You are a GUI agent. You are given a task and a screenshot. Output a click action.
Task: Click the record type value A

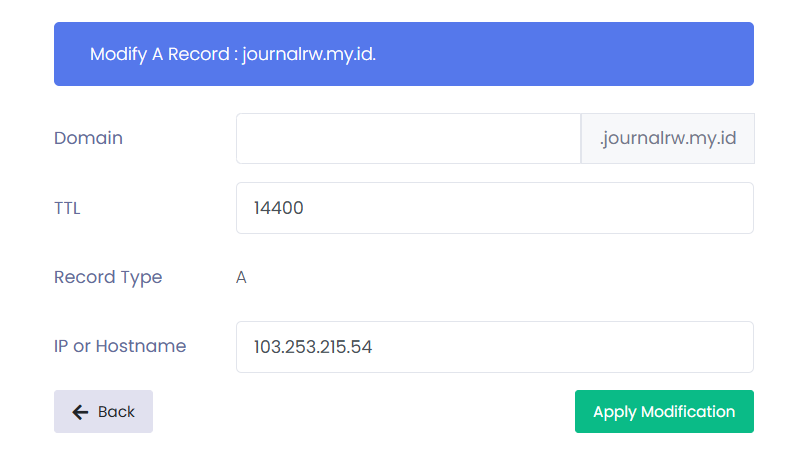[241, 277]
